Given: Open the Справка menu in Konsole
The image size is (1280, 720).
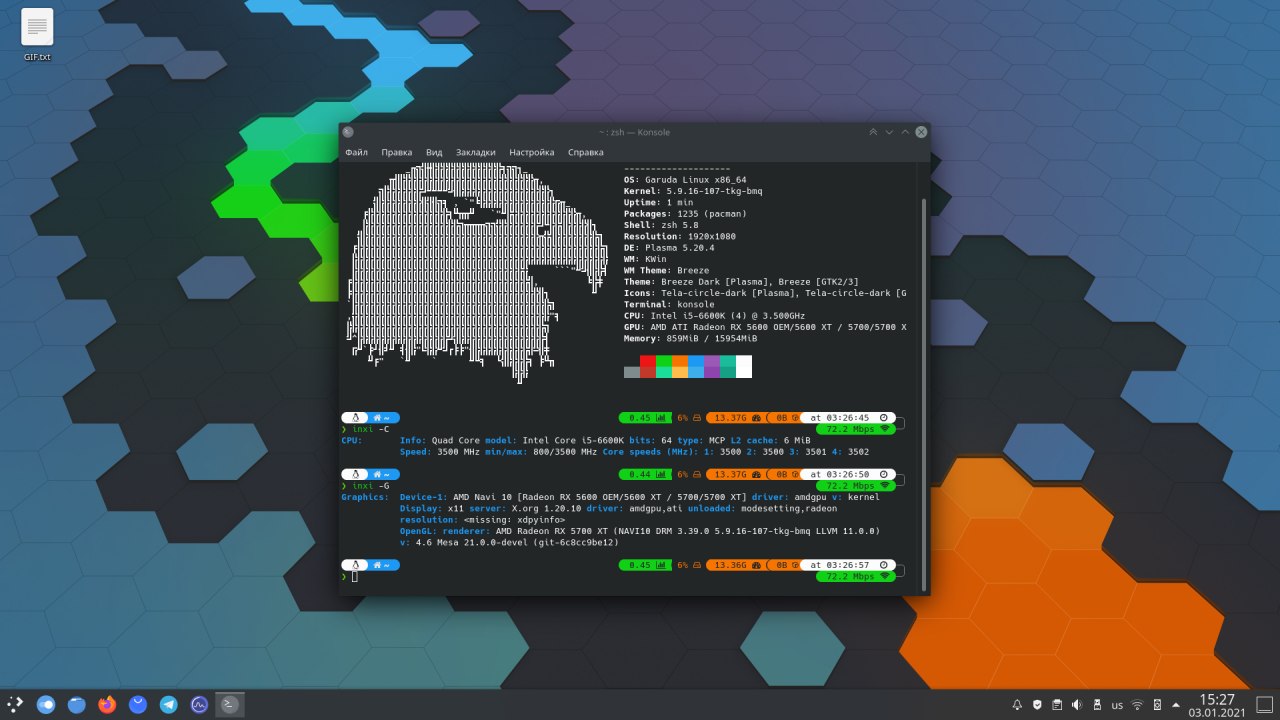Looking at the screenshot, I should [586, 152].
